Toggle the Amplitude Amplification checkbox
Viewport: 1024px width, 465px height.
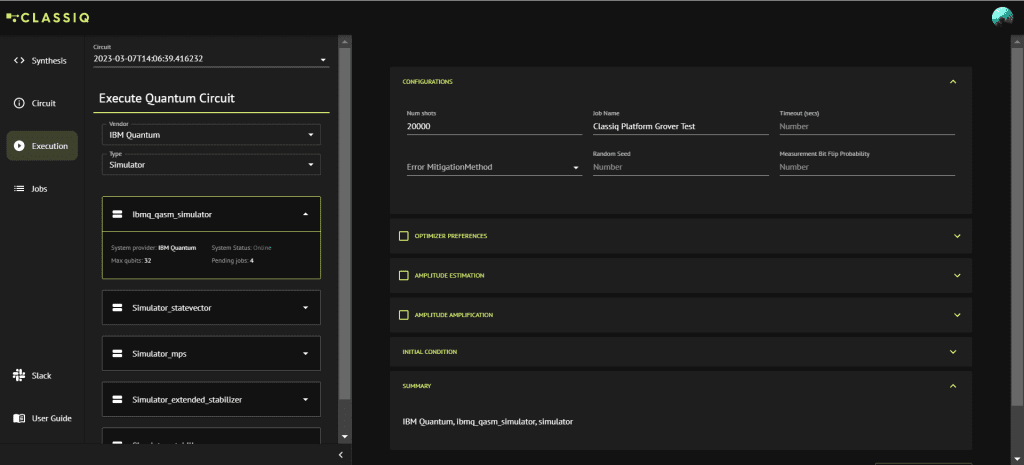(x=404, y=315)
